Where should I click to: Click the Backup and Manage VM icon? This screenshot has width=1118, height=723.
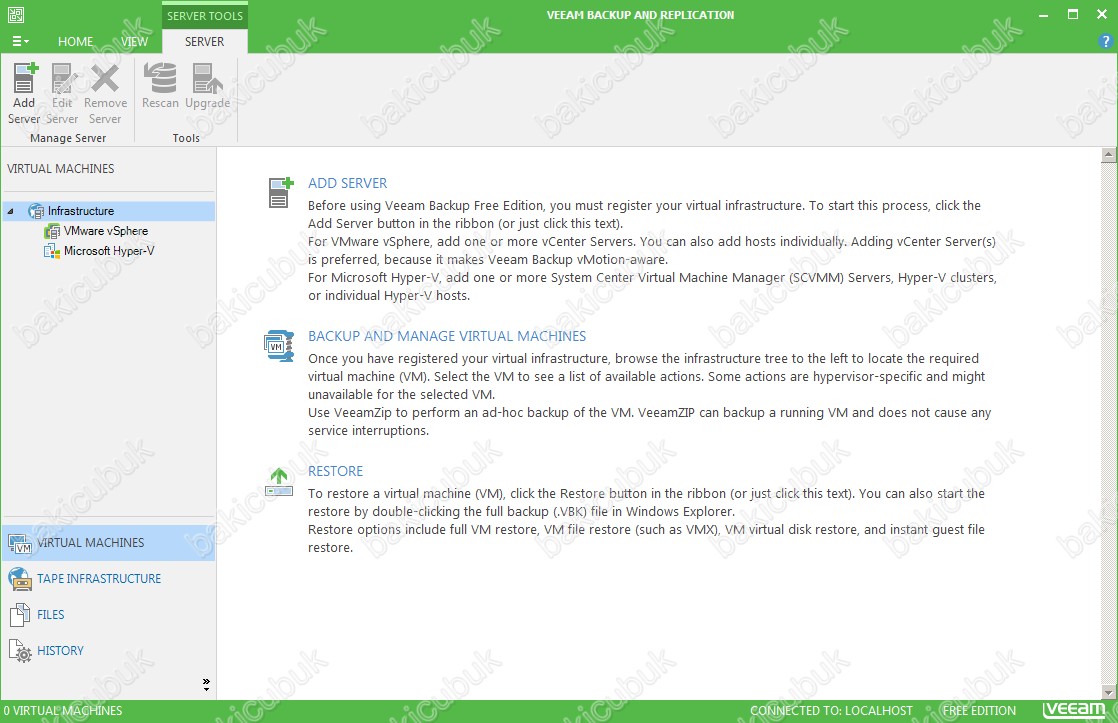point(279,345)
